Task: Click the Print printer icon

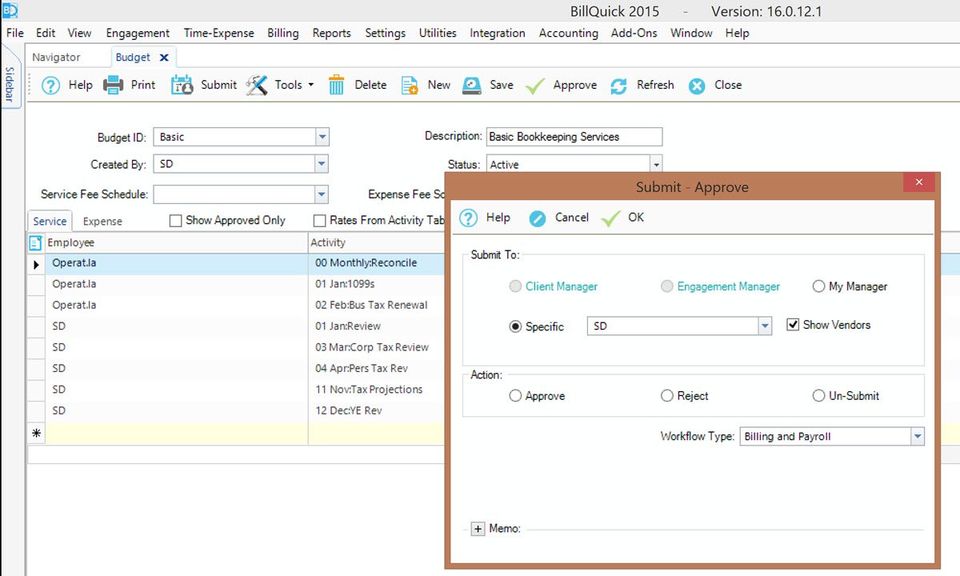Action: 113,85
